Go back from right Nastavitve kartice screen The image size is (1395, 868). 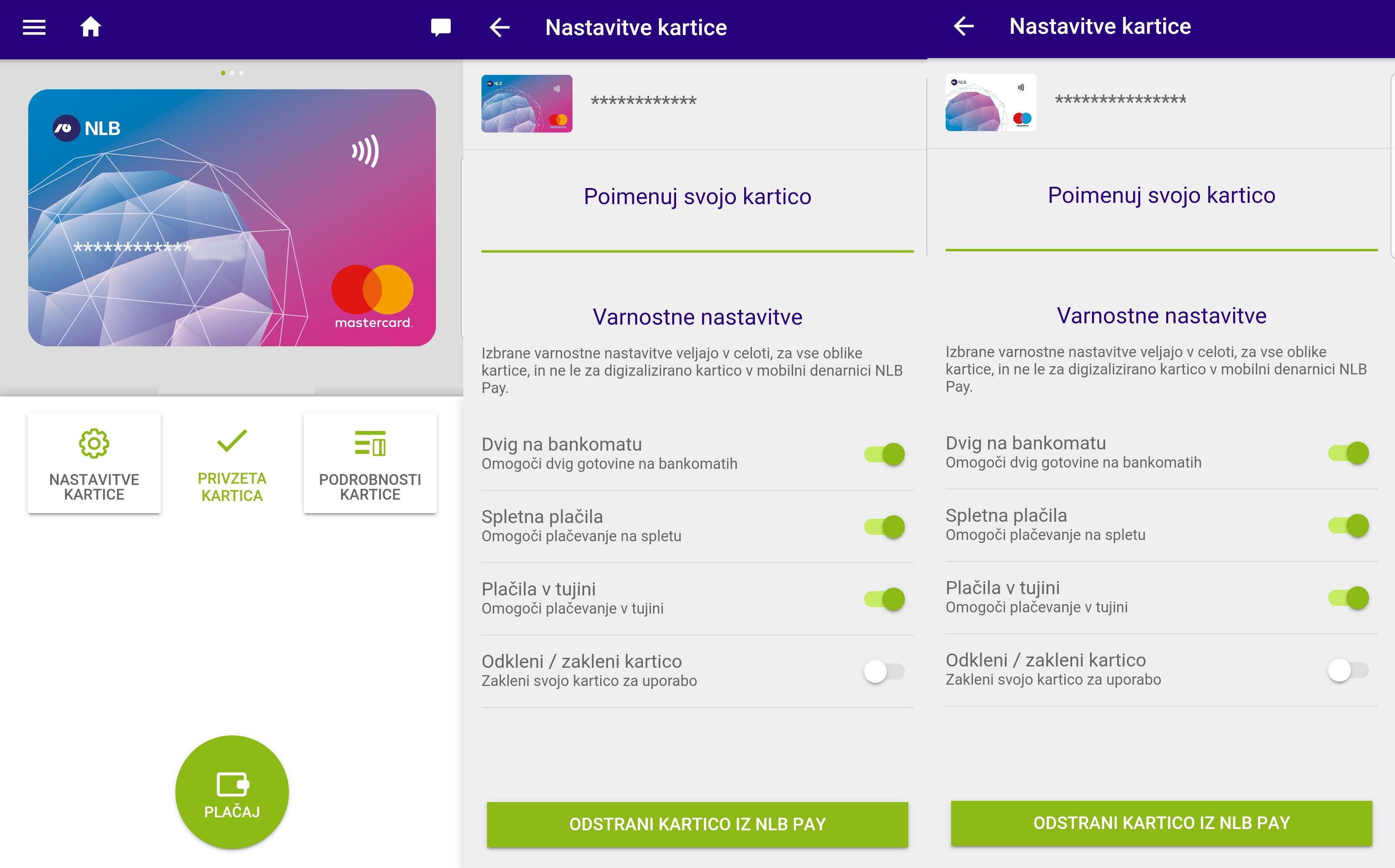(963, 26)
